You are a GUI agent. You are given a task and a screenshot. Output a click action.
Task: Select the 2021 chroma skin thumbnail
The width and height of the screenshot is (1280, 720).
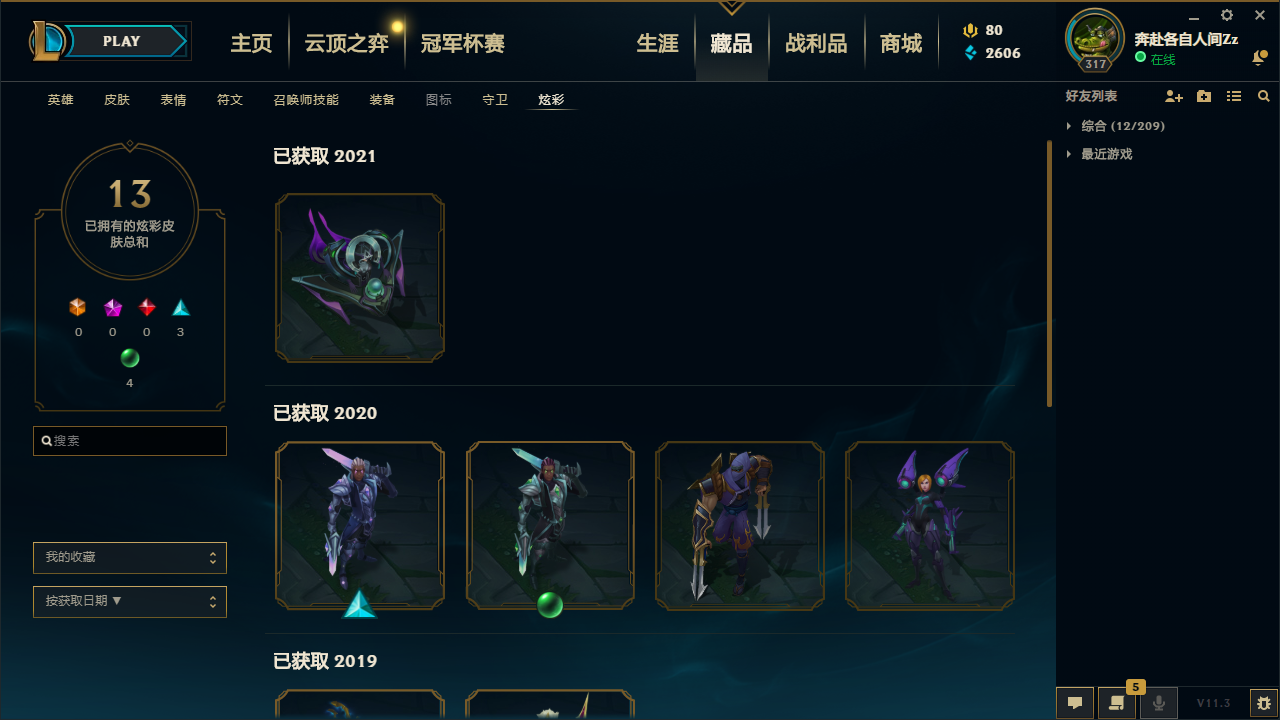360,278
